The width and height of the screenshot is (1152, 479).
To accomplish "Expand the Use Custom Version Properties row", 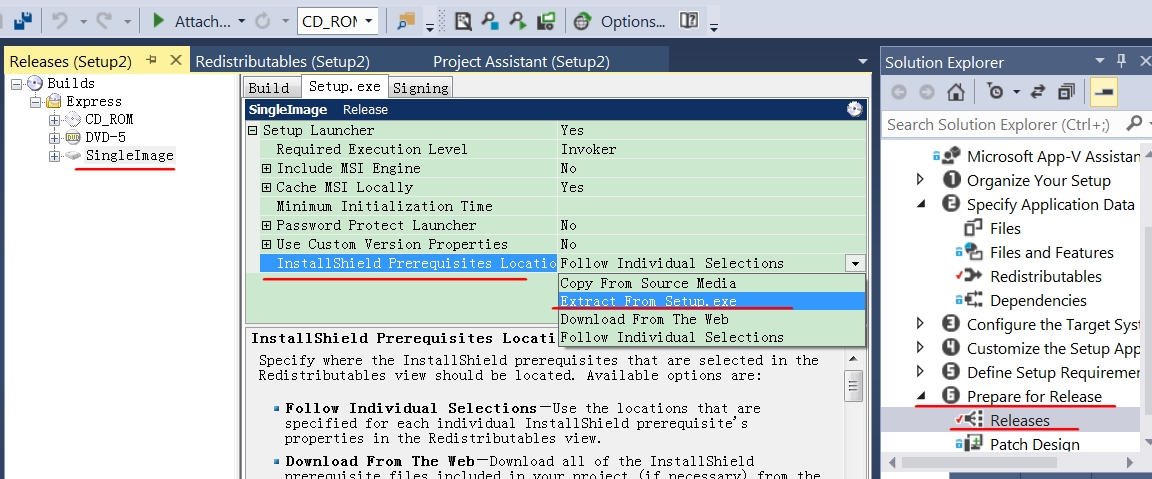I will pos(267,245).
